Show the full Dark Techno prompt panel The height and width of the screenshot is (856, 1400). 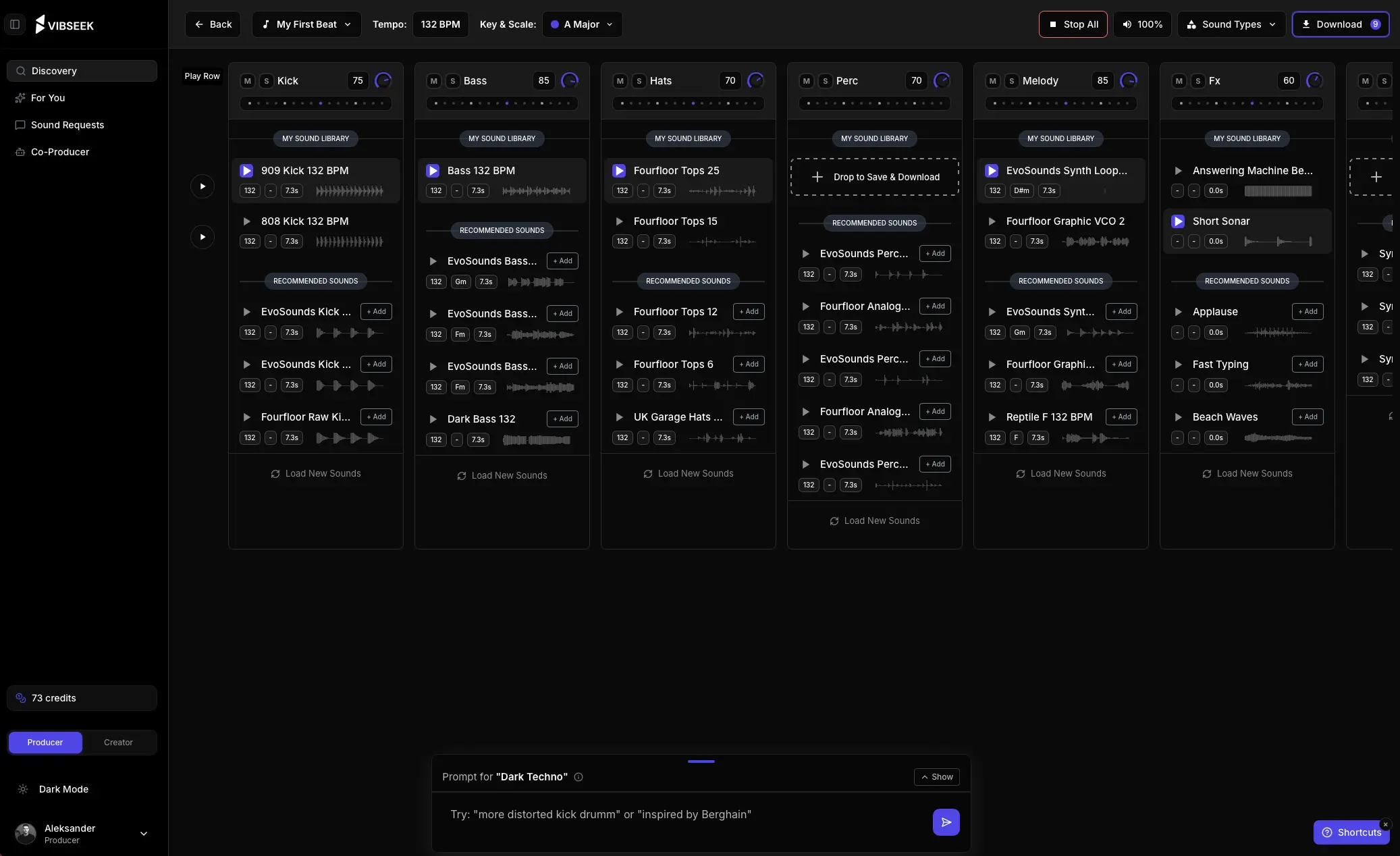pos(937,777)
